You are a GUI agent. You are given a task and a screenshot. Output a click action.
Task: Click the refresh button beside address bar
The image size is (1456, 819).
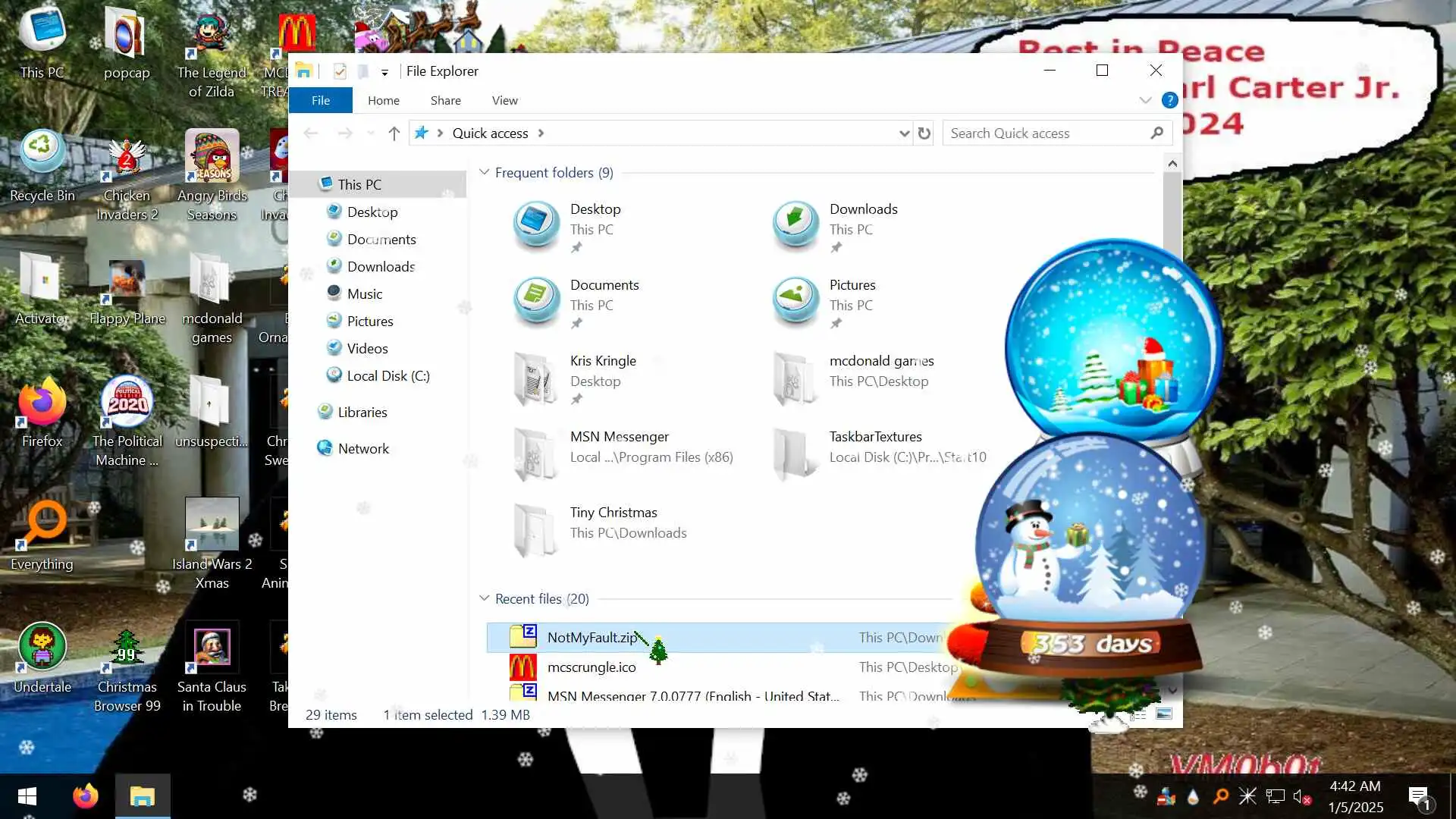coord(924,133)
